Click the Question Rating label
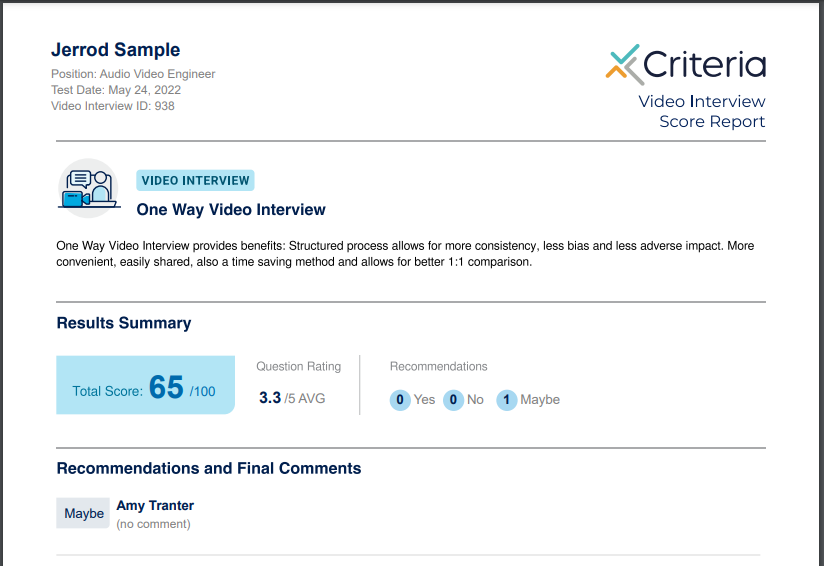 pyautogui.click(x=298, y=366)
